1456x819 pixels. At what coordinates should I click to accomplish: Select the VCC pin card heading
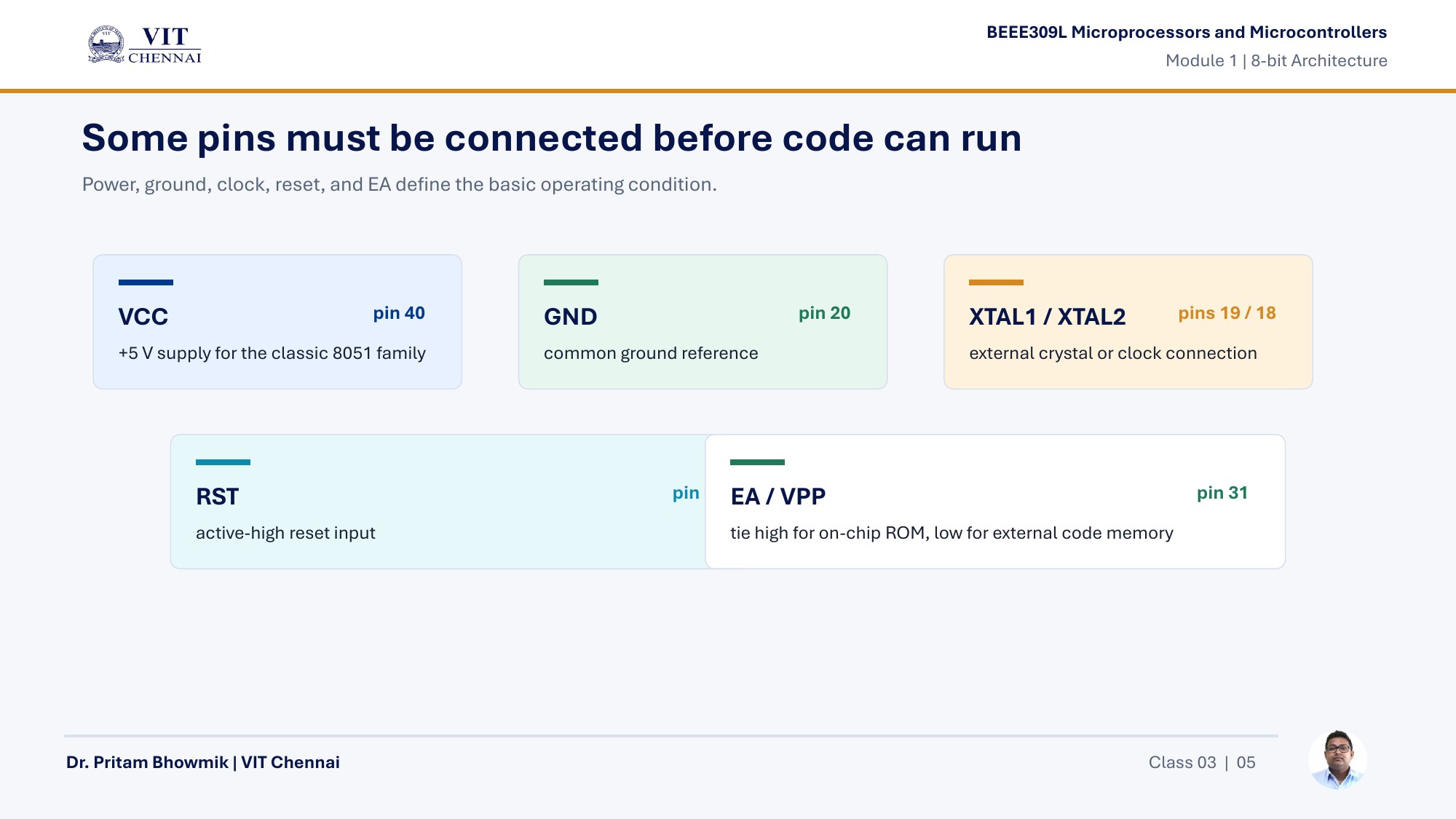tap(143, 317)
